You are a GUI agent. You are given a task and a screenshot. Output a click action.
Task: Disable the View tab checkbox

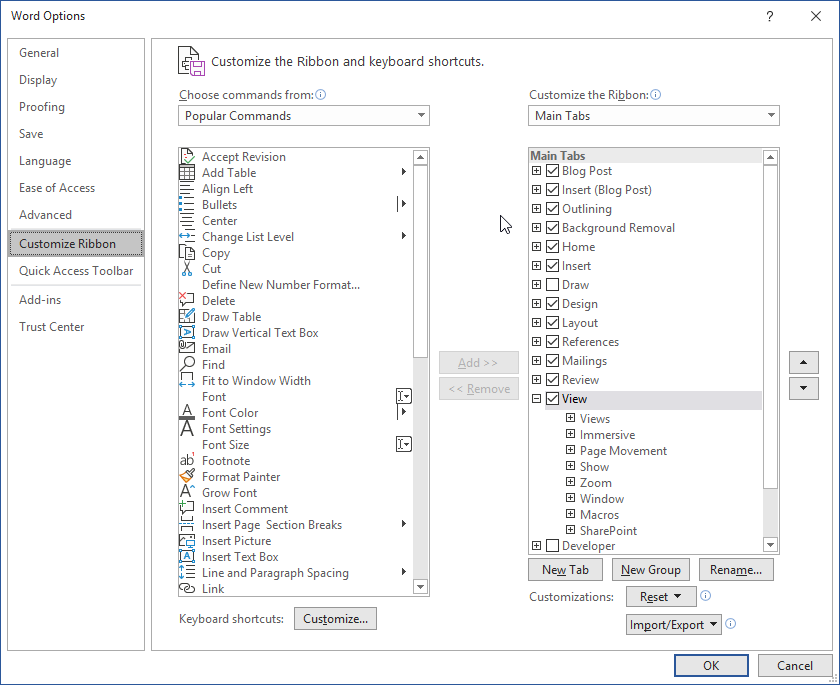click(552, 398)
